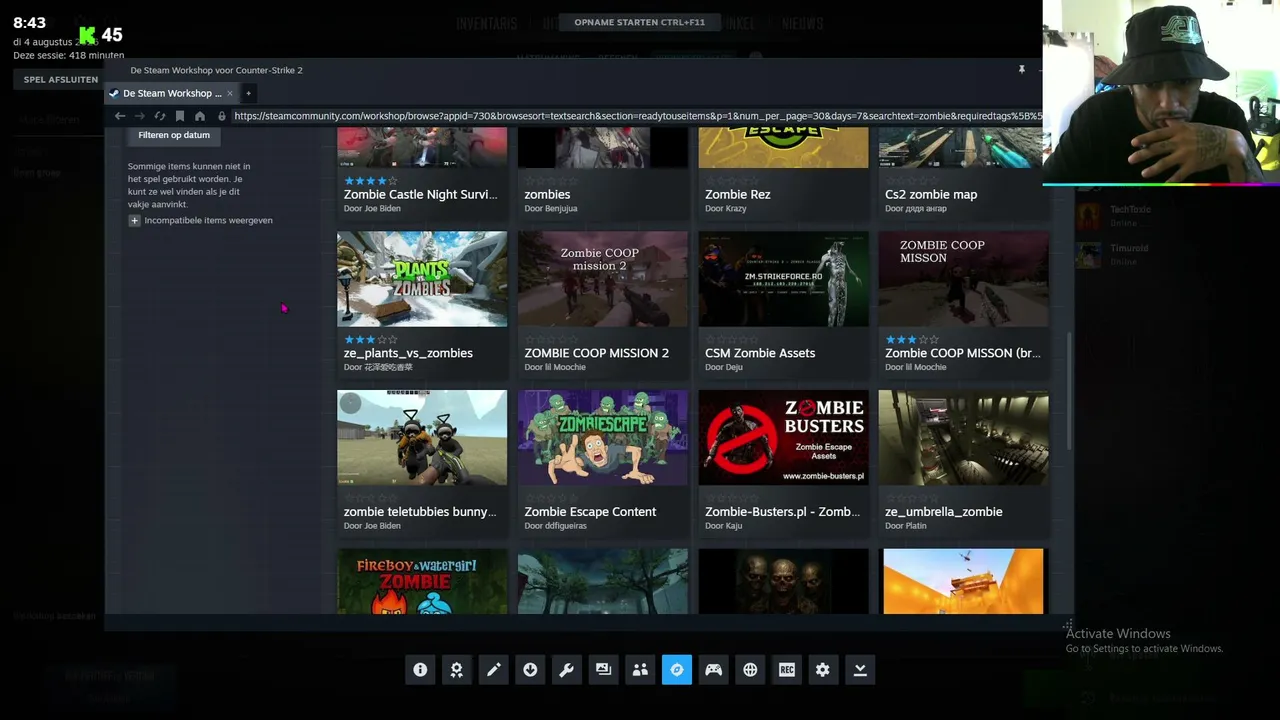Click author 'Door Kaju'

[724, 526]
